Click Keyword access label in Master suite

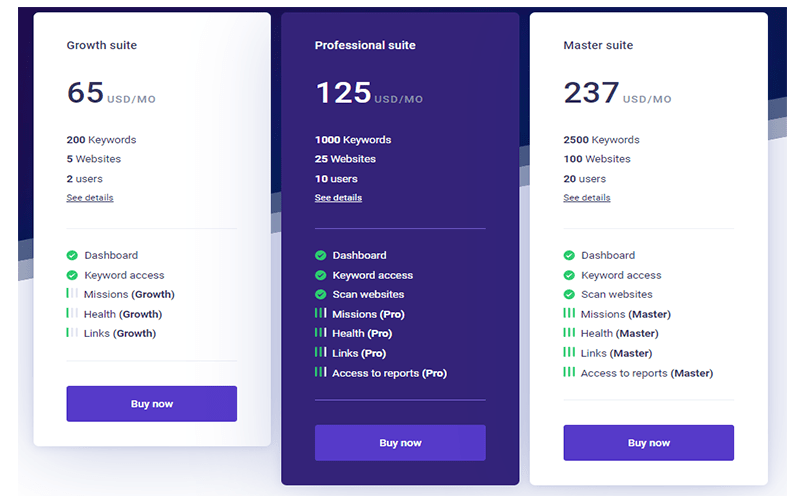point(621,275)
